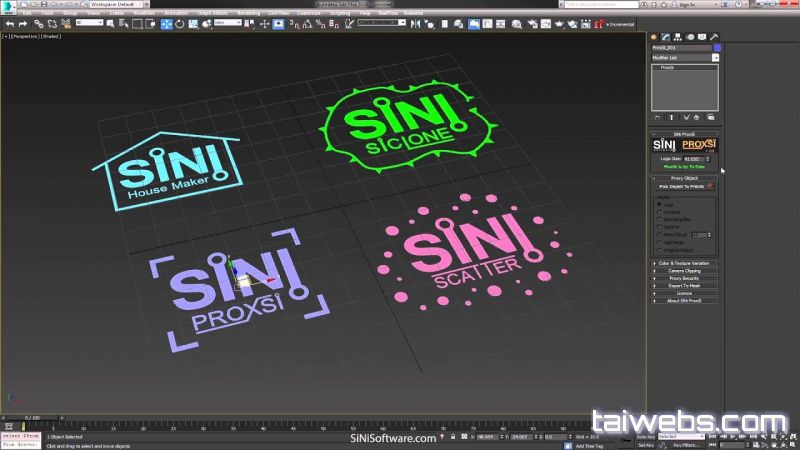
Task: Click the Logo Size value field
Action: pyautogui.click(x=691, y=158)
